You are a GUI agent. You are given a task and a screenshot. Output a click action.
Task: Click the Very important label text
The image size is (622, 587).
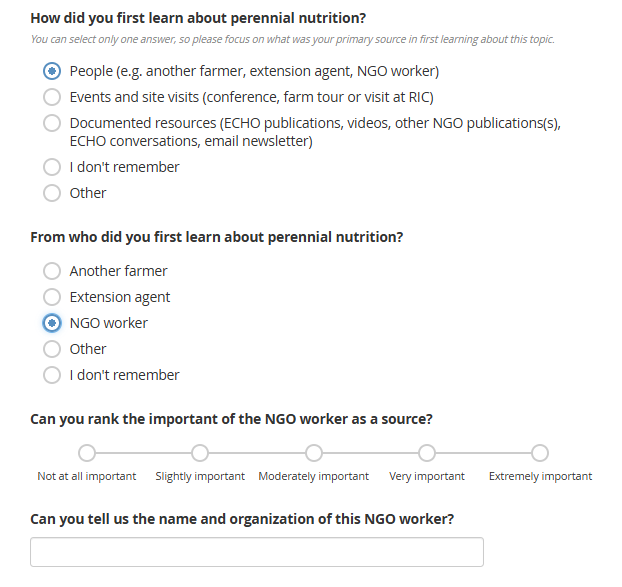coord(427,476)
